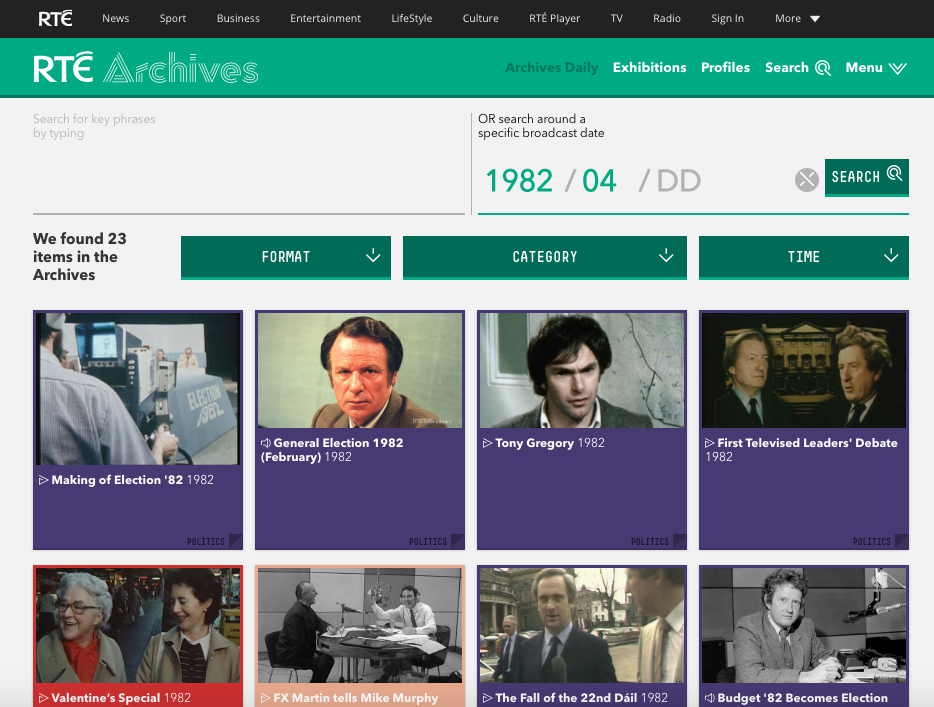Image resolution: width=934 pixels, height=707 pixels.
Task: Open Budget '82 Becomes Election thumbnail
Action: 804,625
